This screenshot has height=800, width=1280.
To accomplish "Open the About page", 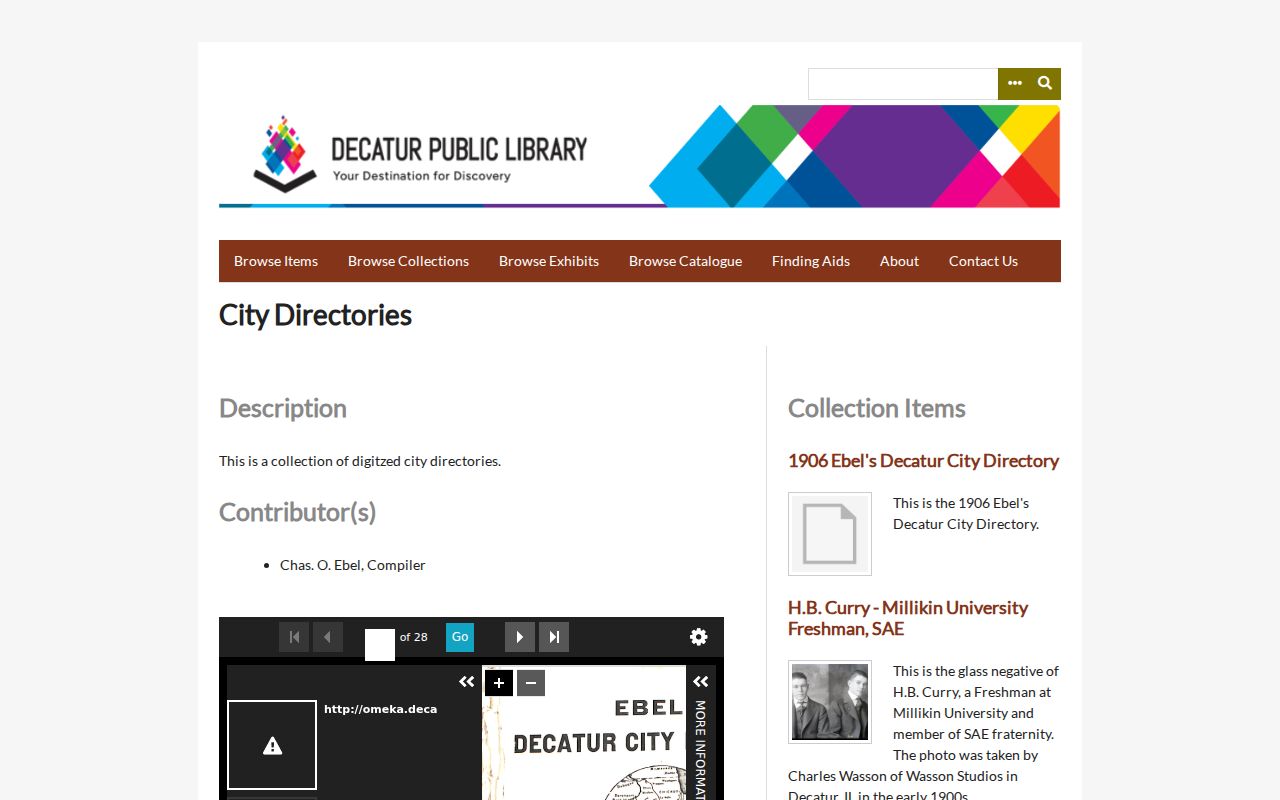I will click(x=899, y=261).
